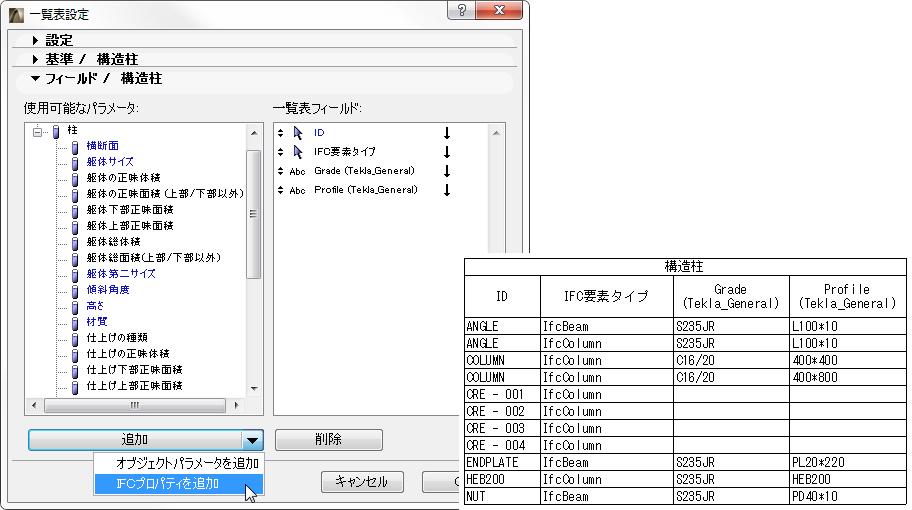Select the ID field row
Viewport: 912px width, 510px height.
[381, 133]
